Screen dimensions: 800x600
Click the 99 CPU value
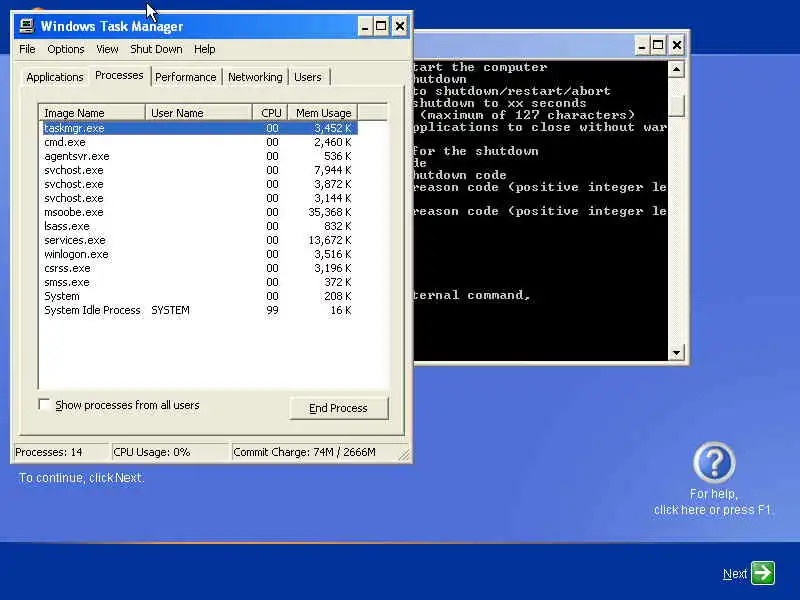272,310
